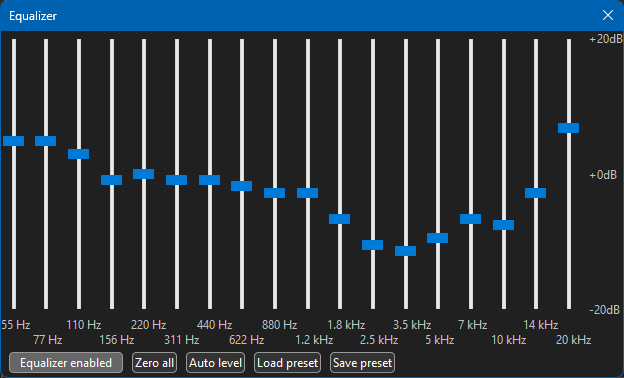The width and height of the screenshot is (624, 378).
Task: Click the 5 kHz slider handle
Action: point(437,238)
